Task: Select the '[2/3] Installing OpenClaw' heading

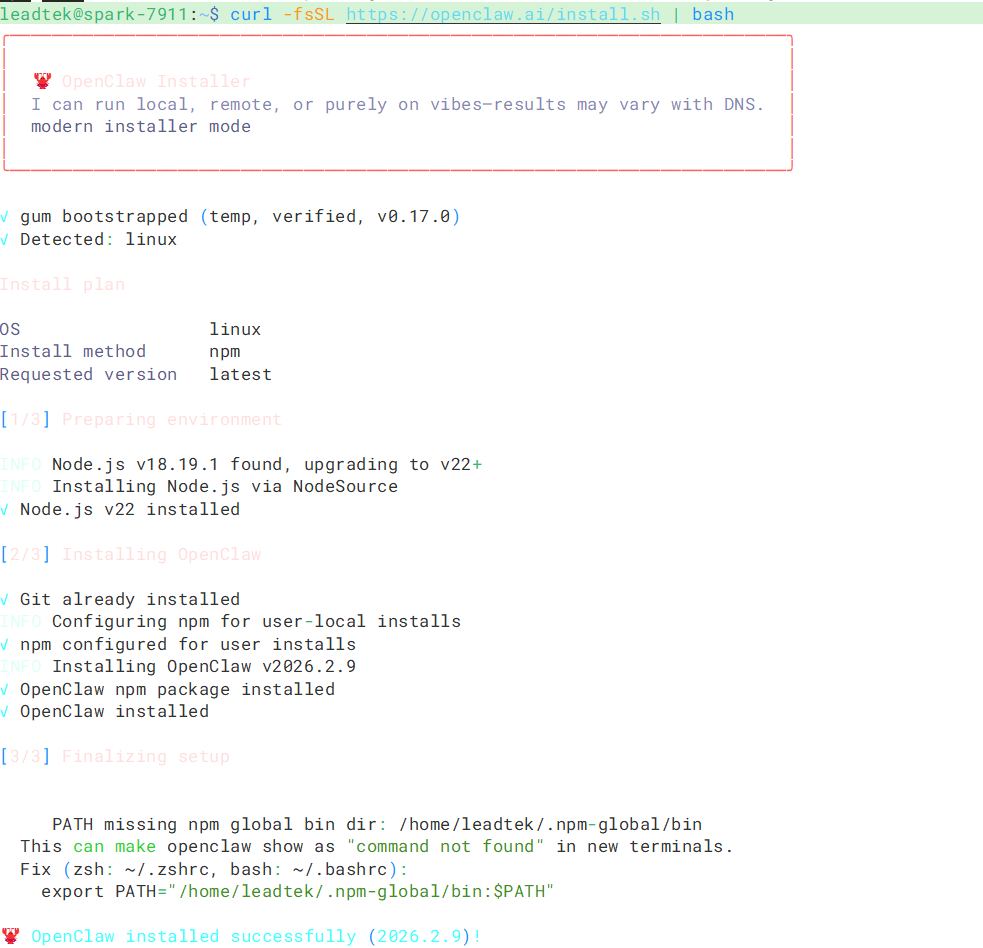Action: (x=130, y=554)
